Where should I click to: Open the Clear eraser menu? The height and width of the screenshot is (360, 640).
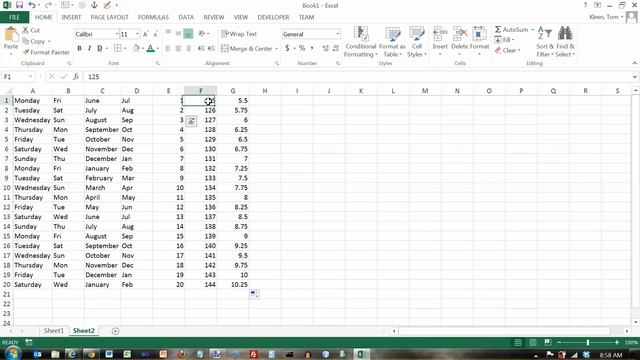pos(507,50)
